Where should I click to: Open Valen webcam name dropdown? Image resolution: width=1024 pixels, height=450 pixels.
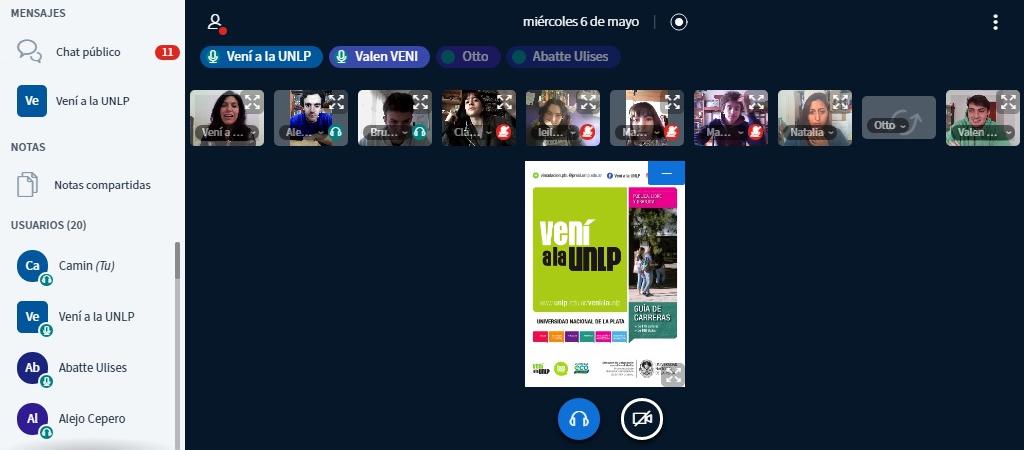click(976, 132)
